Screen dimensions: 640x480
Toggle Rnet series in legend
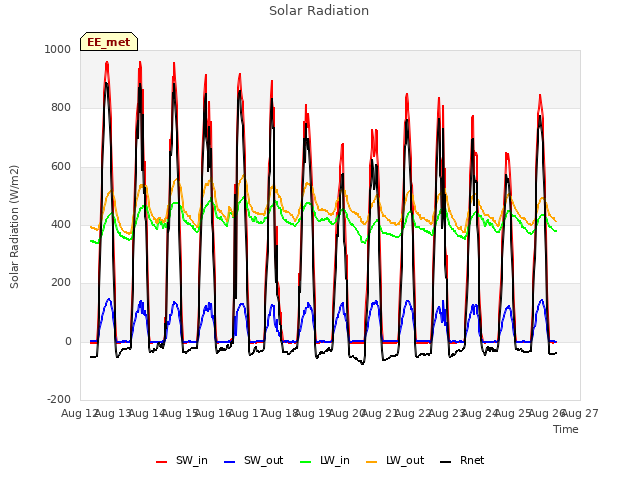point(462,460)
